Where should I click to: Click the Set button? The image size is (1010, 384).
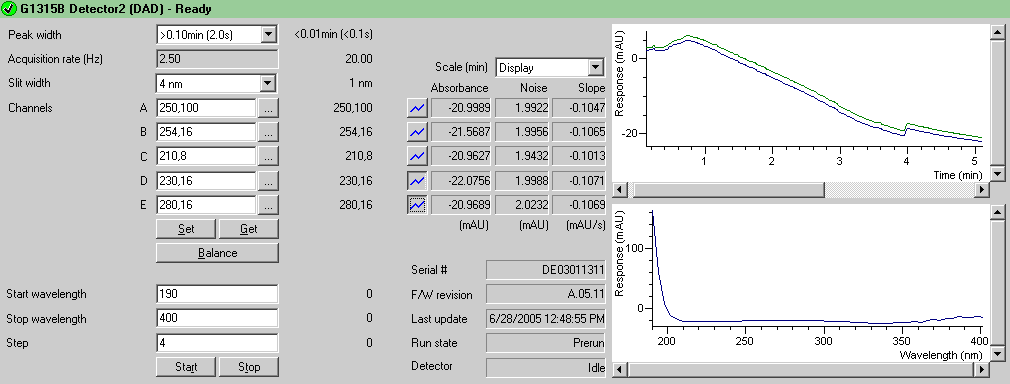[186, 229]
